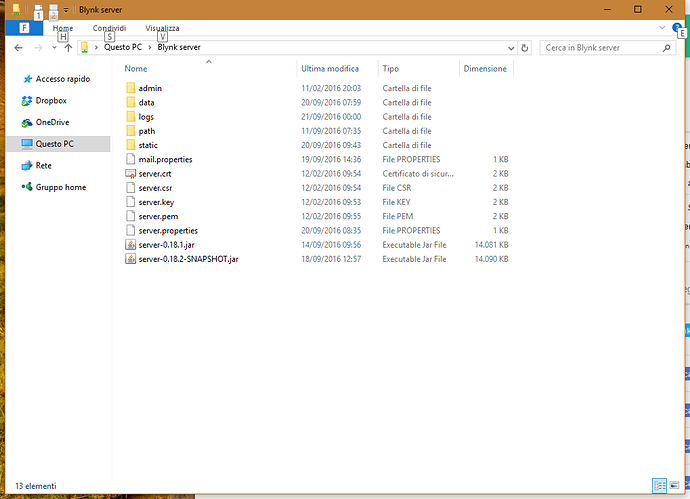Click Blynk server breadcrumb in address bar
The height and width of the screenshot is (499, 690).
[179, 47]
